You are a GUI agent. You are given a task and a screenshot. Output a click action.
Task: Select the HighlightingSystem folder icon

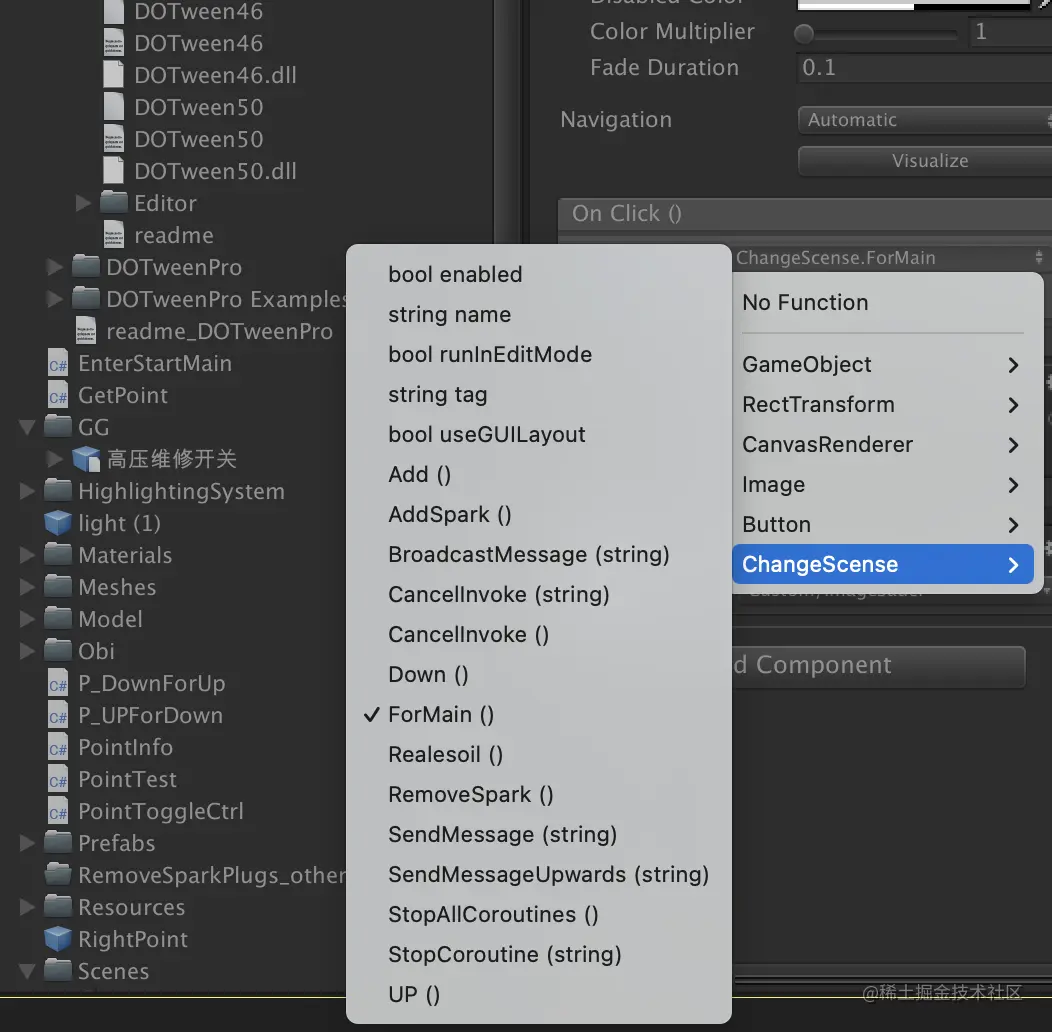coord(58,491)
